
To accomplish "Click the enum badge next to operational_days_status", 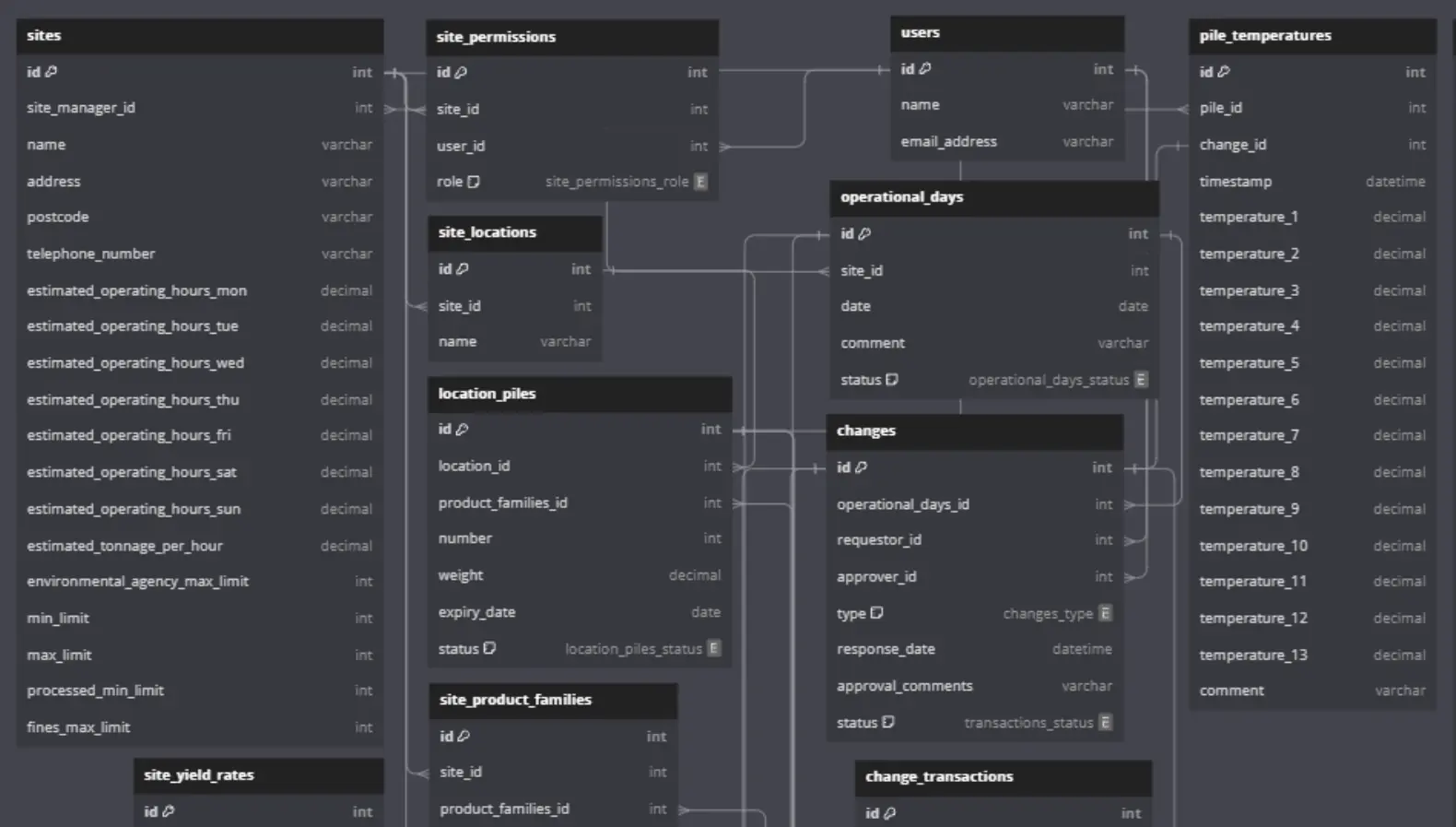I will pos(1141,380).
